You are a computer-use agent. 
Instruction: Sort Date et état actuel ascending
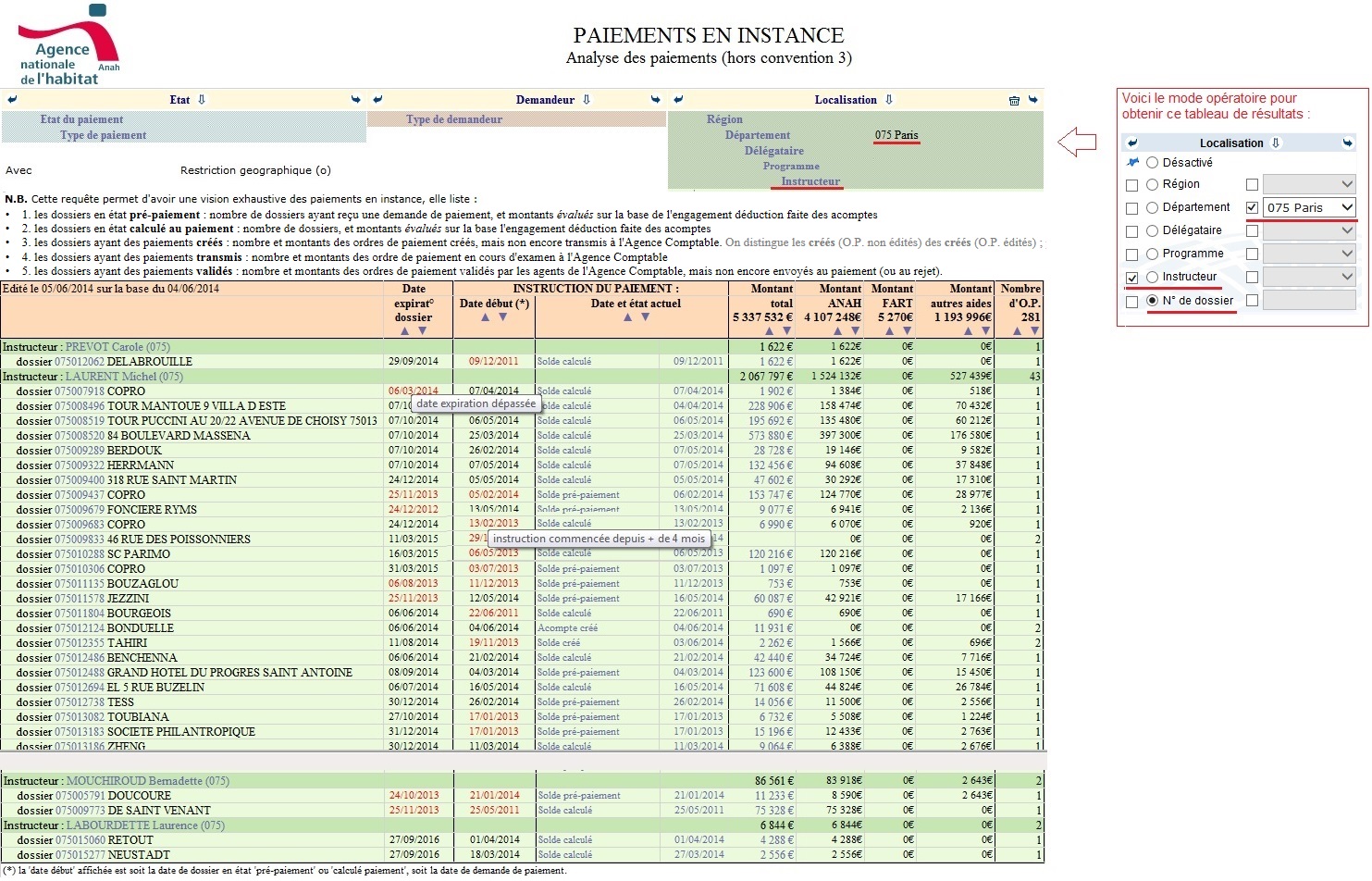[627, 317]
